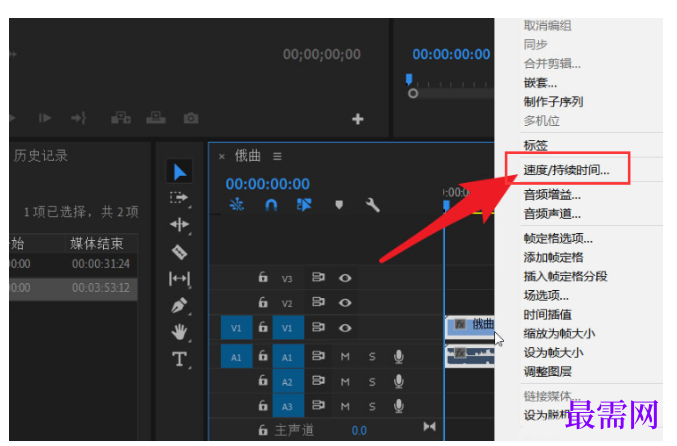Image resolution: width=677 pixels, height=446 pixels.
Task: Click the export frame camera button
Action: (x=191, y=118)
